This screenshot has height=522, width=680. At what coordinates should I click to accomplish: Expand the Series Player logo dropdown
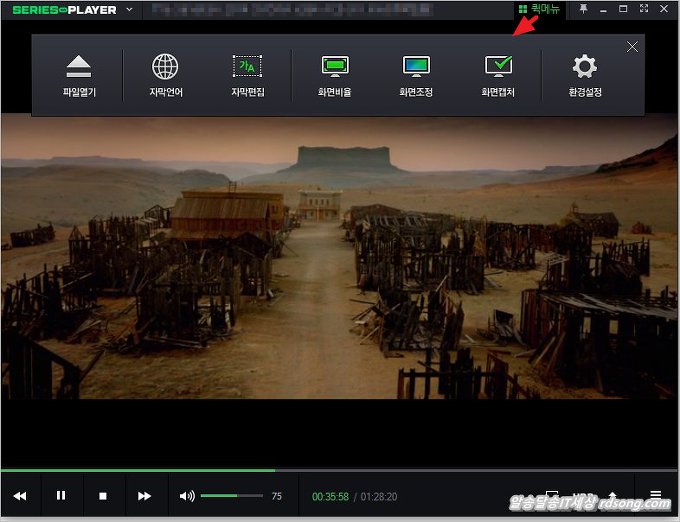(x=129, y=10)
